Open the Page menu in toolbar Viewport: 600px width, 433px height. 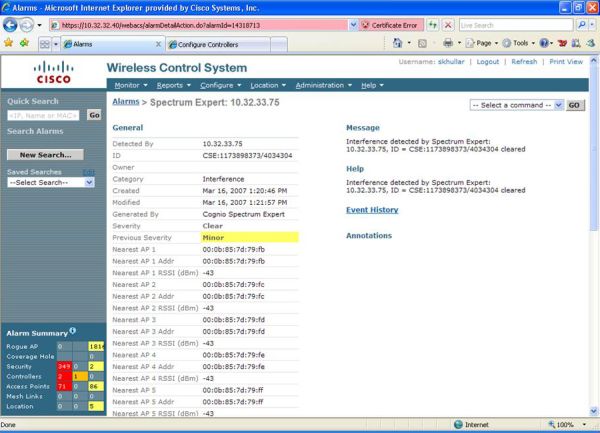pyautogui.click(x=481, y=43)
